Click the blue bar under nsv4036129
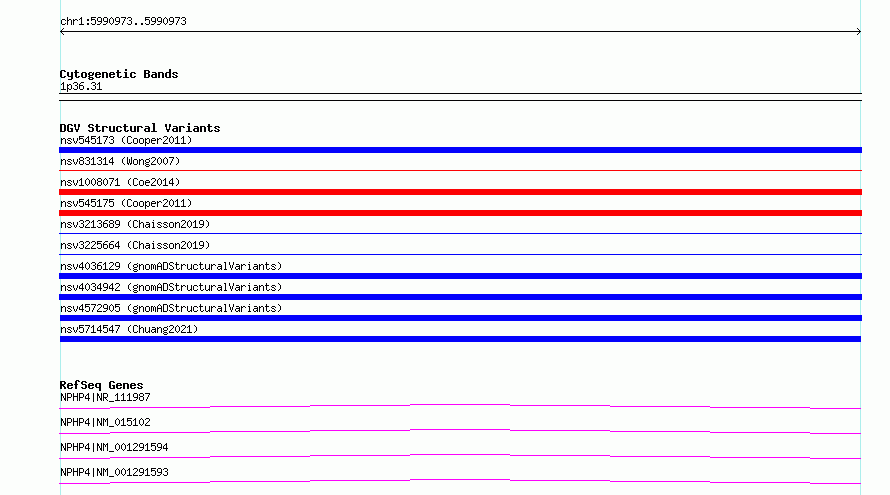890x495 pixels. coord(460,276)
